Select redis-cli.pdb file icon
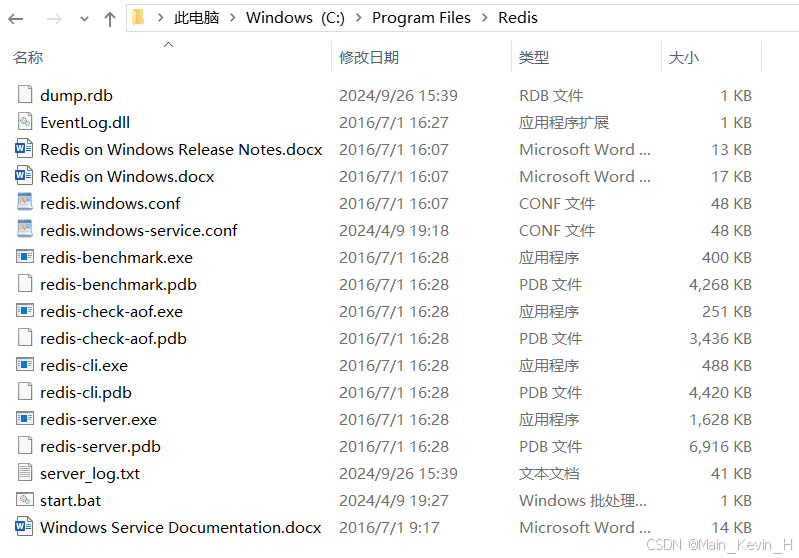The image size is (799, 558). [25, 392]
